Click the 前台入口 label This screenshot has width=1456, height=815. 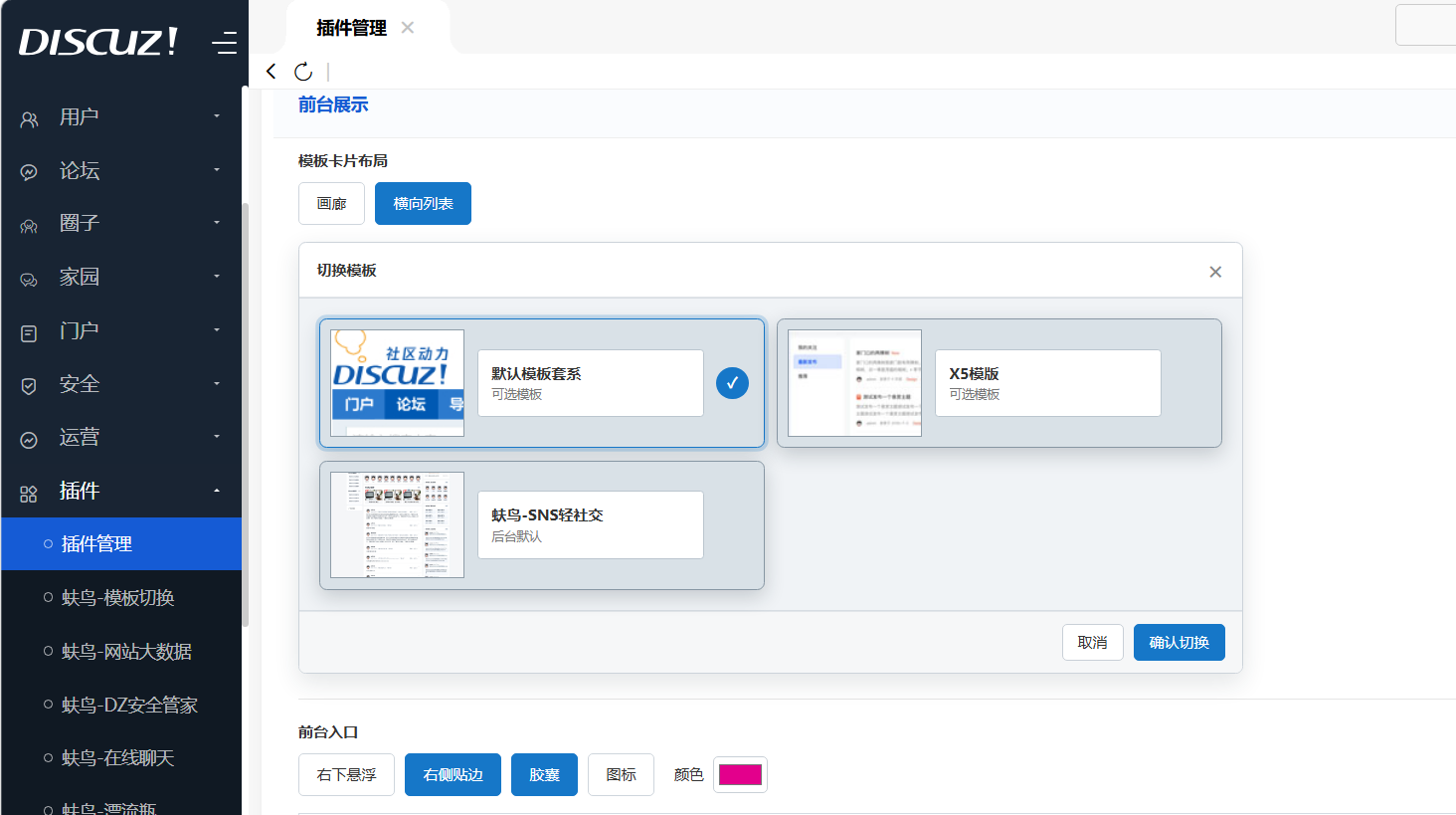(328, 732)
